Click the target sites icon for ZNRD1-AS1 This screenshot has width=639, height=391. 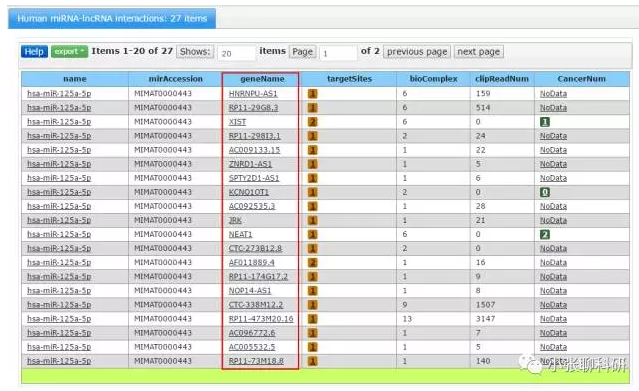pyautogui.click(x=313, y=164)
